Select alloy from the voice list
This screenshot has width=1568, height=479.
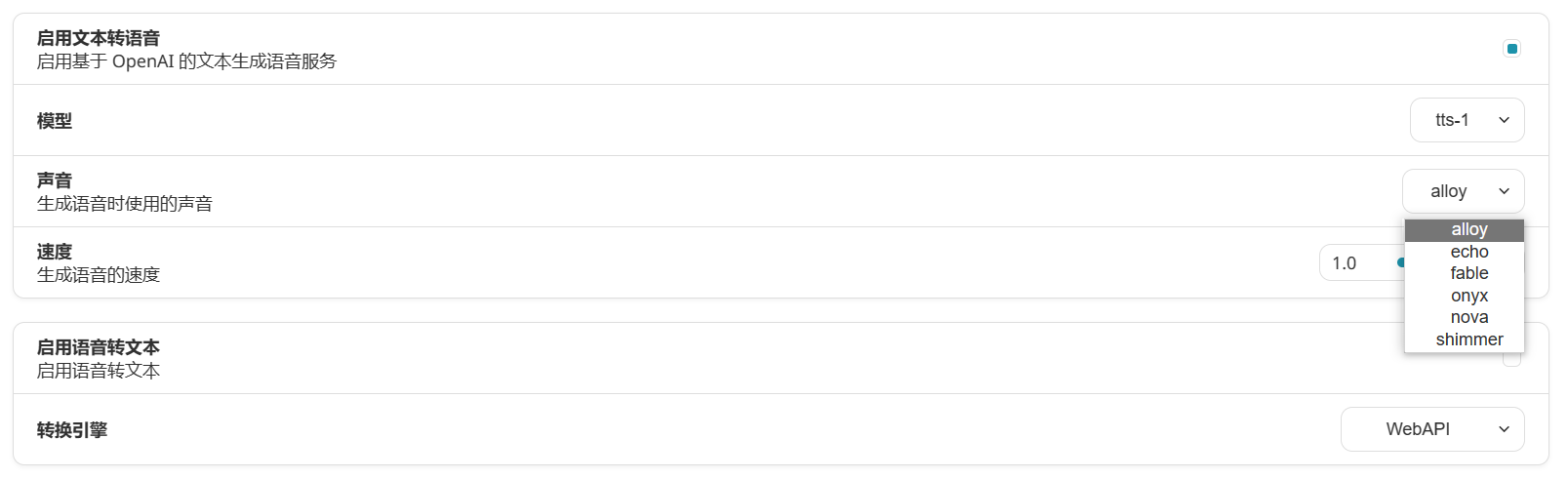pos(1465,229)
